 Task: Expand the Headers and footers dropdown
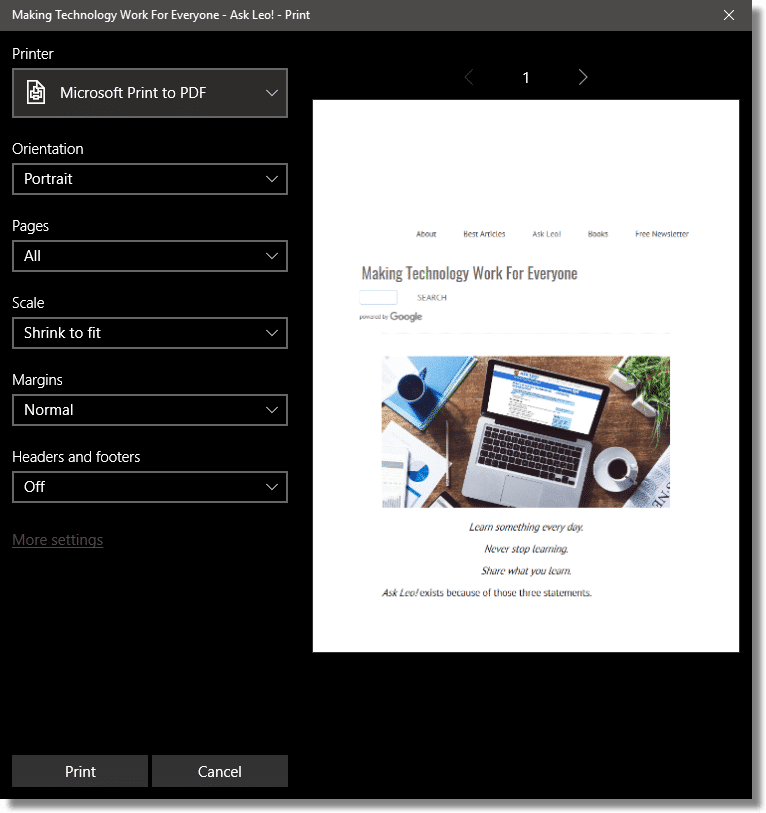click(x=150, y=487)
